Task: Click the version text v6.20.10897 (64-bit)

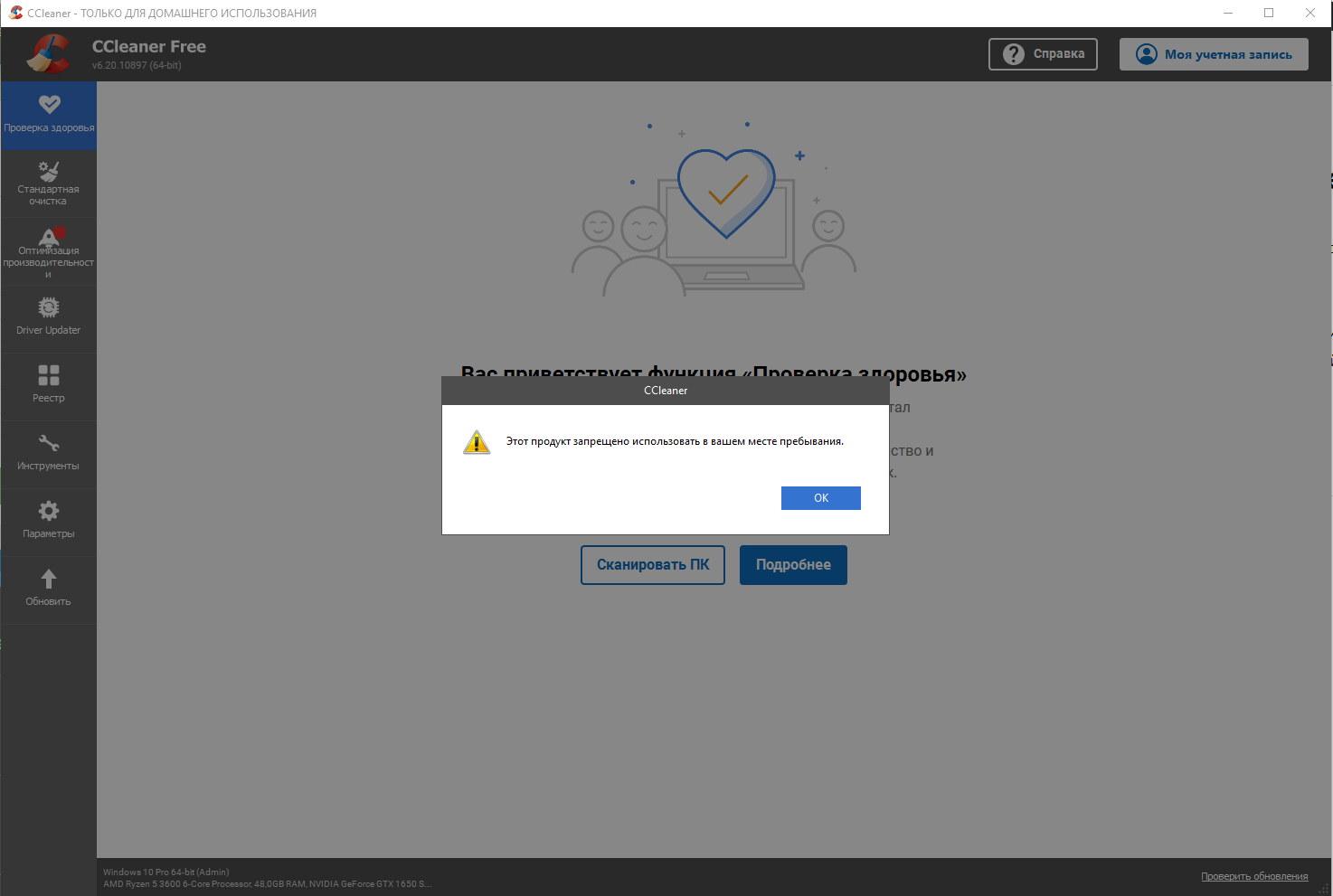Action: (137, 65)
